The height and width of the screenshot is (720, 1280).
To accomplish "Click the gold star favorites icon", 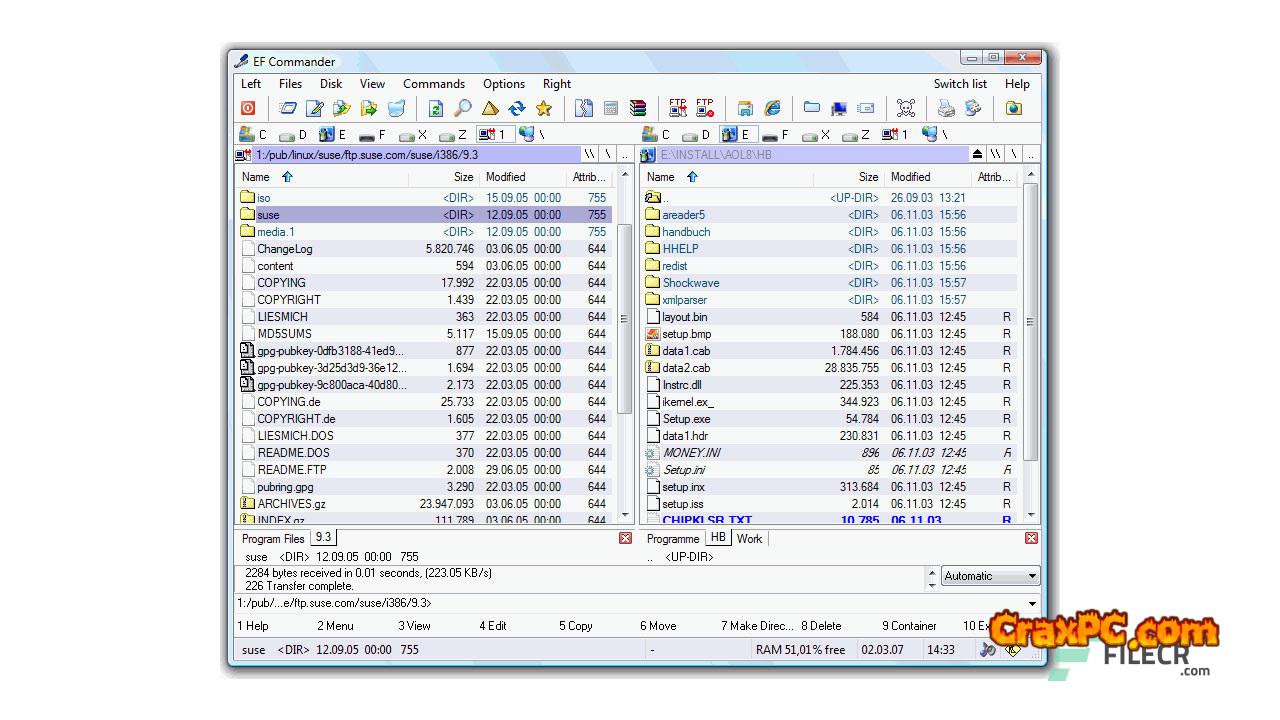I will point(544,108).
